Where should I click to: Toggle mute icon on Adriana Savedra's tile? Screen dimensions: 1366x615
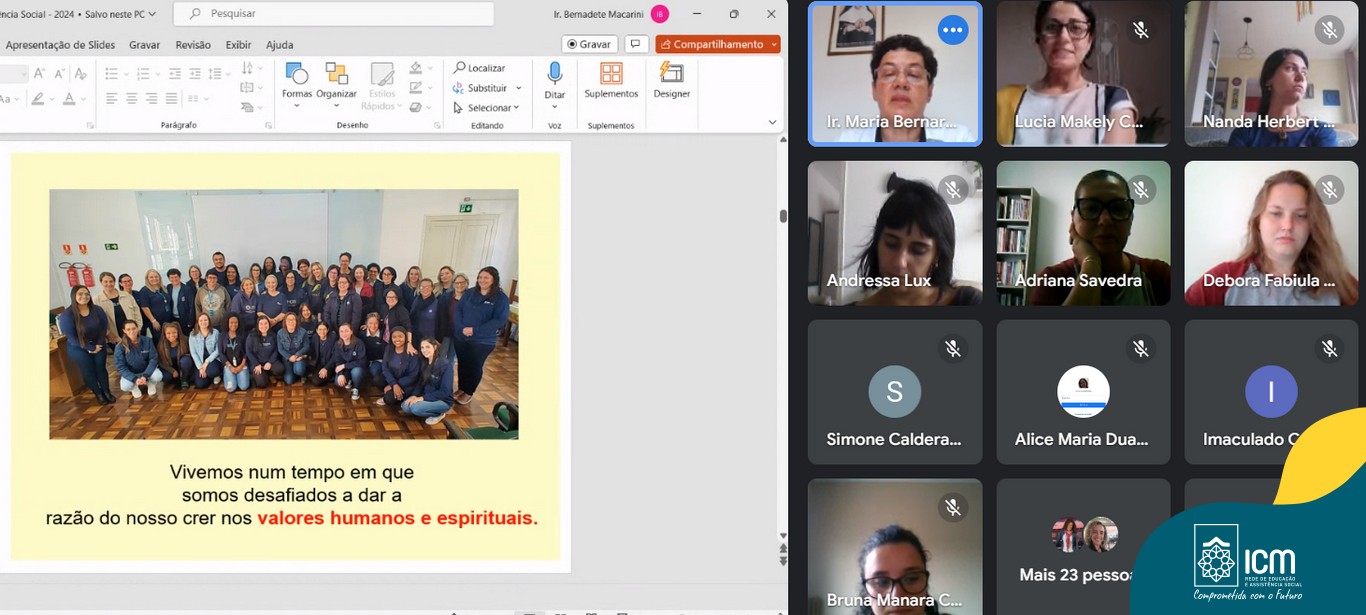[1140, 189]
